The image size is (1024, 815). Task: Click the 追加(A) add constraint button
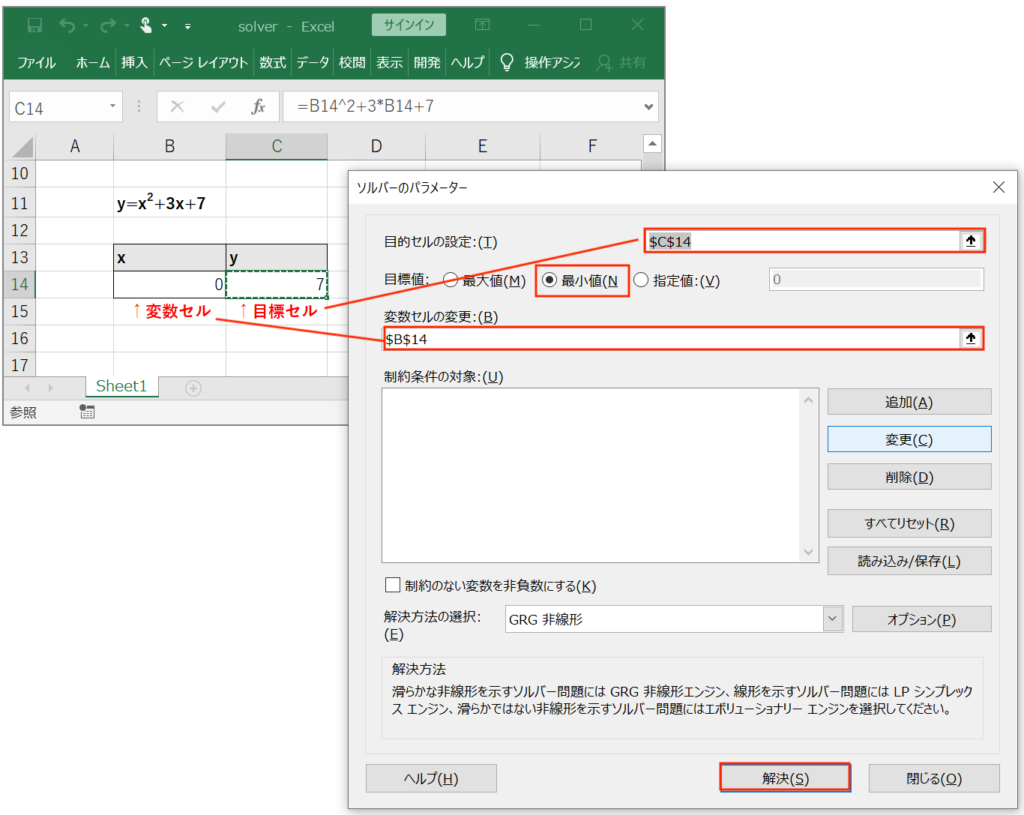(909, 402)
